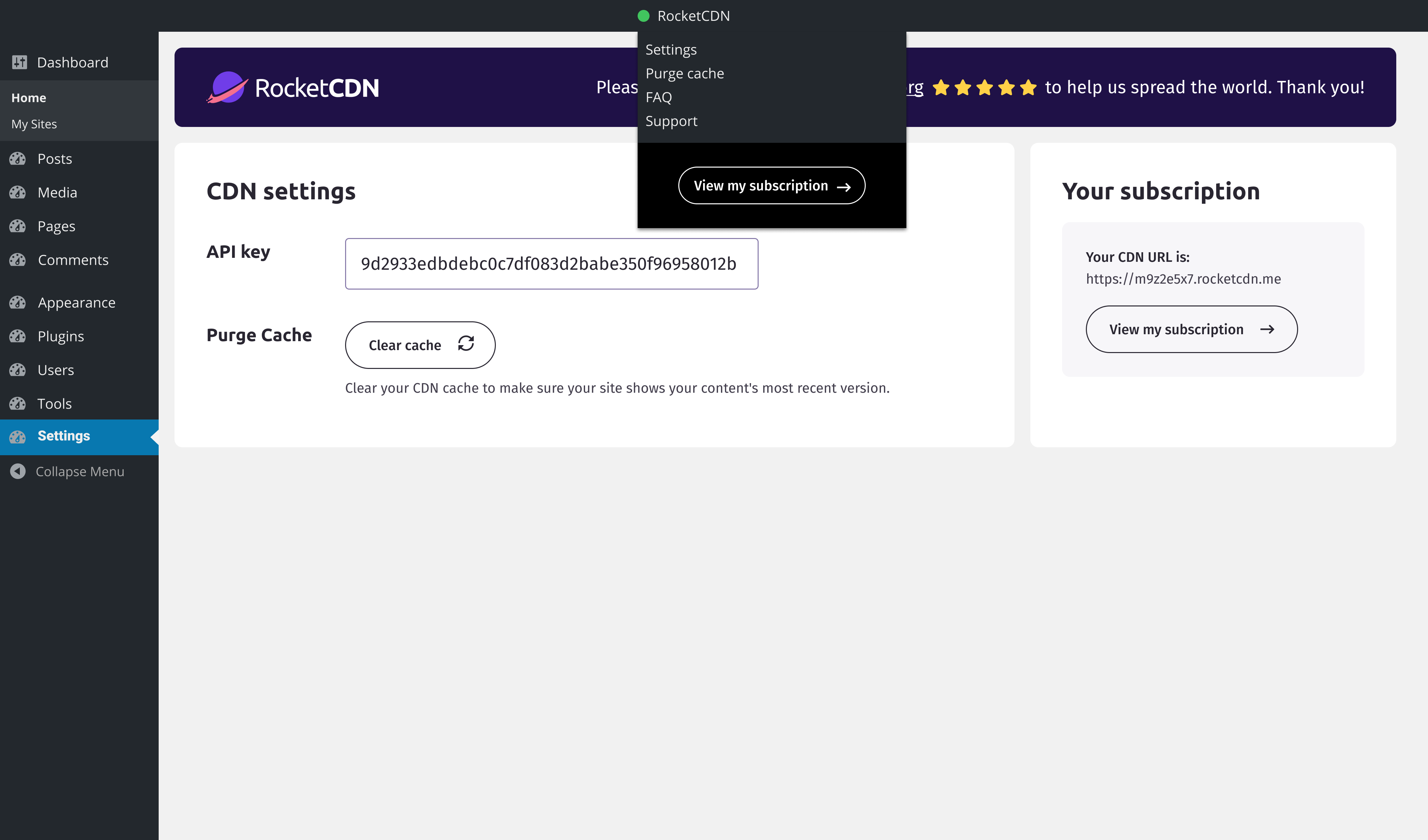Choose FAQ in the RocketCDN dropdown
Image resolution: width=1428 pixels, height=840 pixels.
click(x=658, y=98)
